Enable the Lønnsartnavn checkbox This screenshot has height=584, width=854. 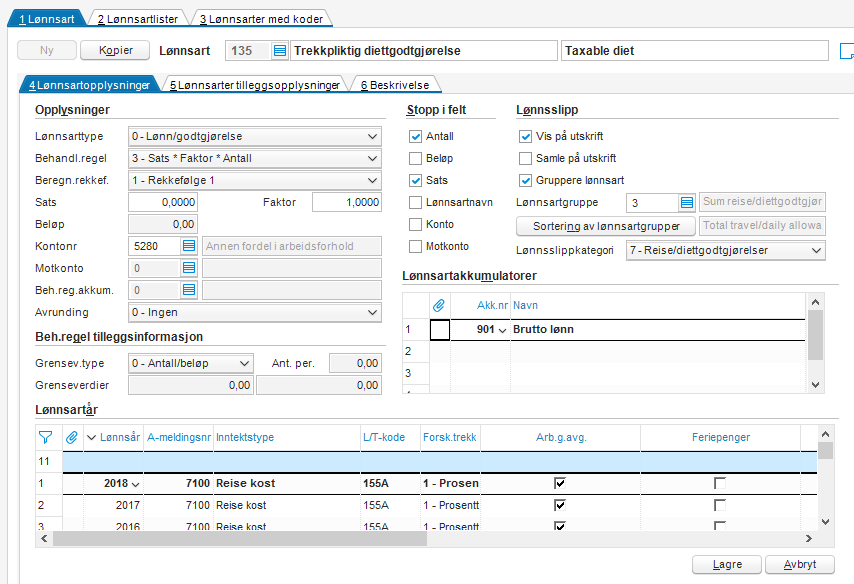pos(416,203)
